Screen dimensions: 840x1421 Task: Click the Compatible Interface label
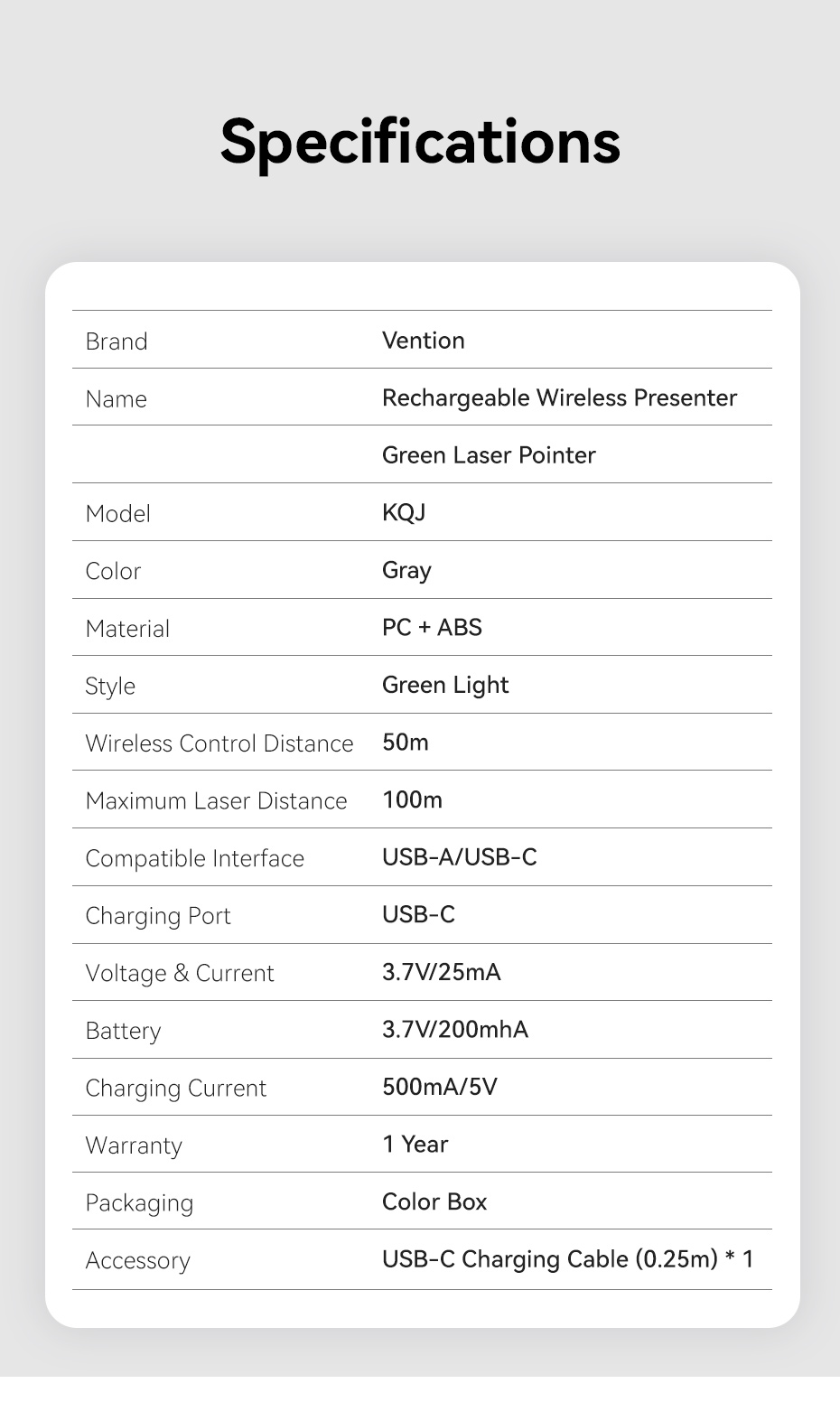[x=194, y=859]
